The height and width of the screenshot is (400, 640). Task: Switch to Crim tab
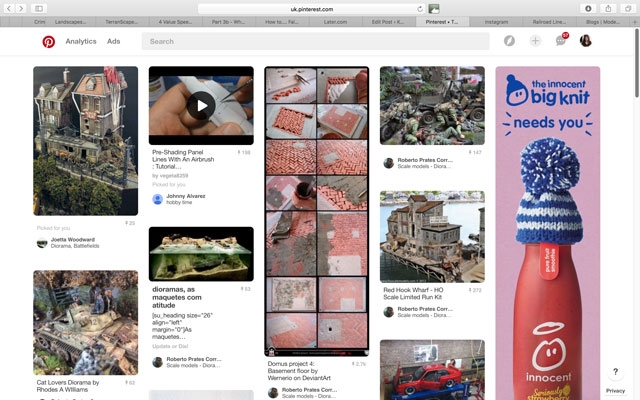(x=39, y=22)
